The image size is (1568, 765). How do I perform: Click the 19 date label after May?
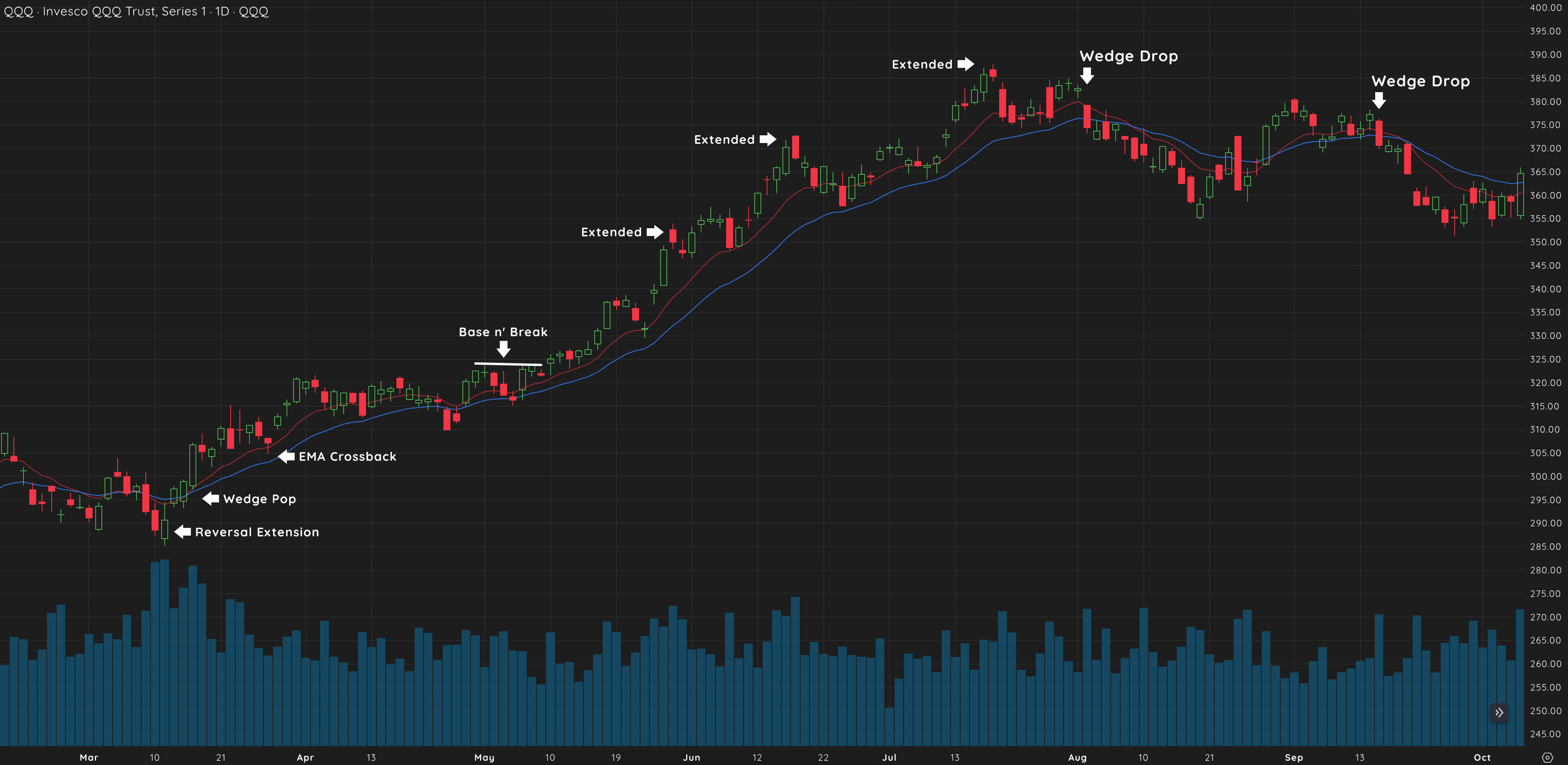point(616,757)
